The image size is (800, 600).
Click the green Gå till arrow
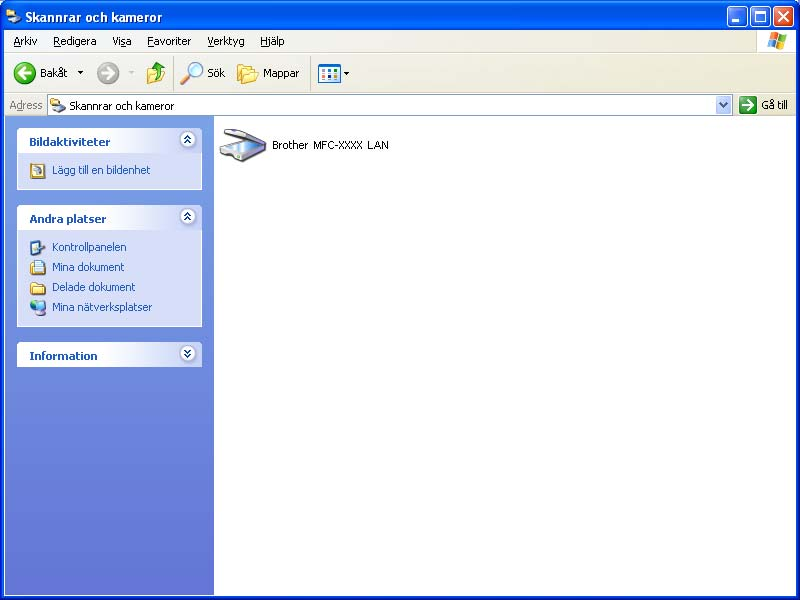pos(747,105)
